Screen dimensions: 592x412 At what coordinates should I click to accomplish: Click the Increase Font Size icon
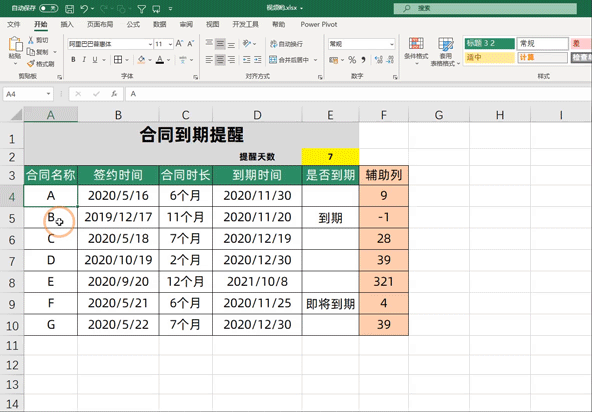(x=179, y=44)
